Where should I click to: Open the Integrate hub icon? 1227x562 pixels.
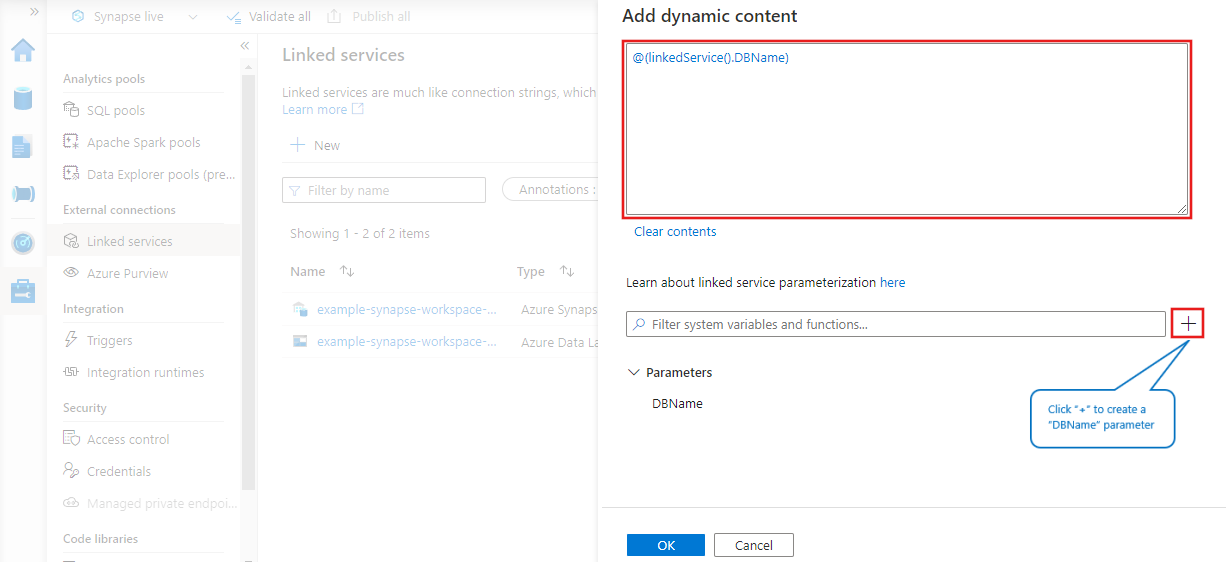(x=22, y=194)
